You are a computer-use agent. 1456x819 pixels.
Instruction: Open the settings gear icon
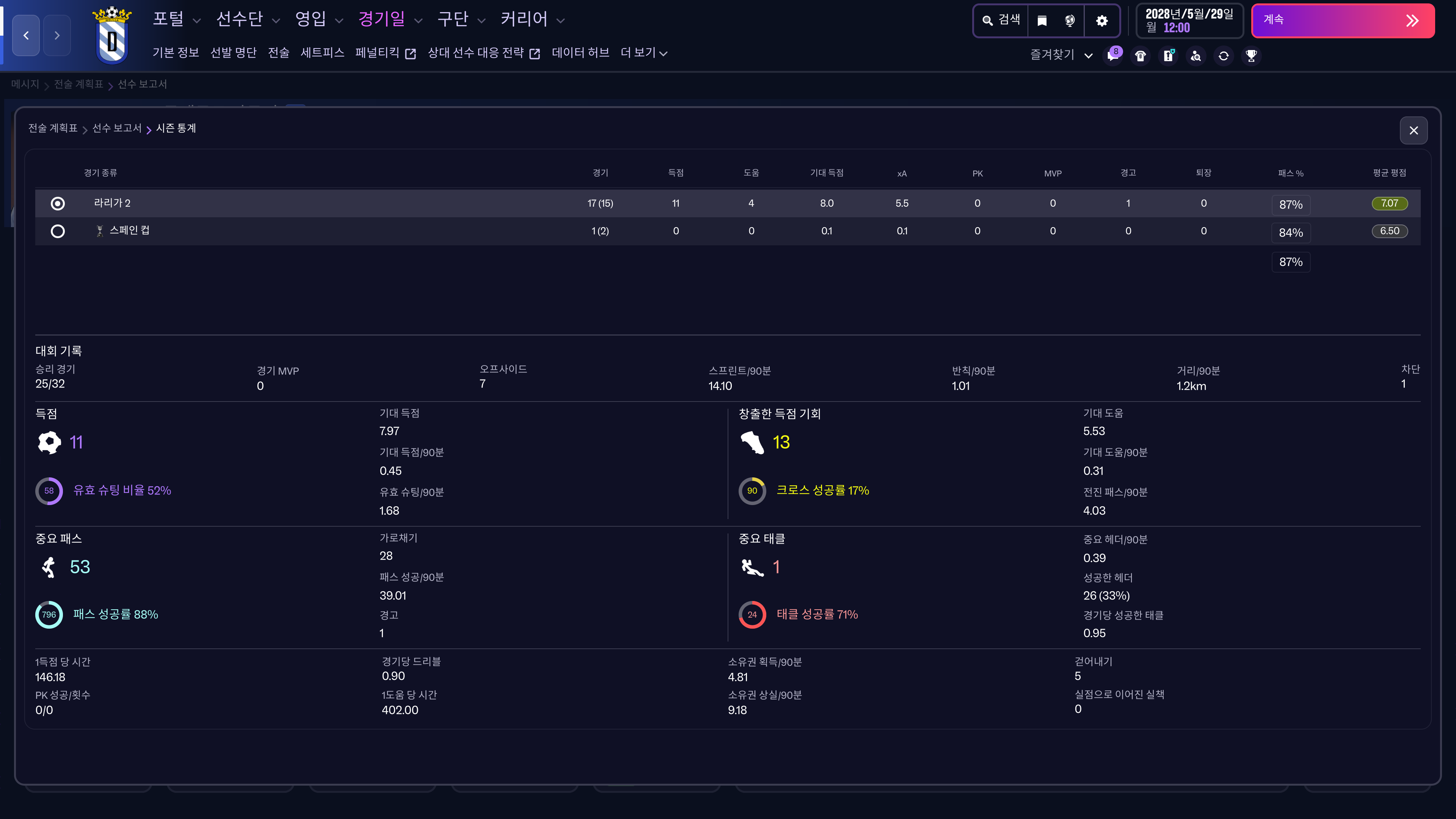(1101, 21)
